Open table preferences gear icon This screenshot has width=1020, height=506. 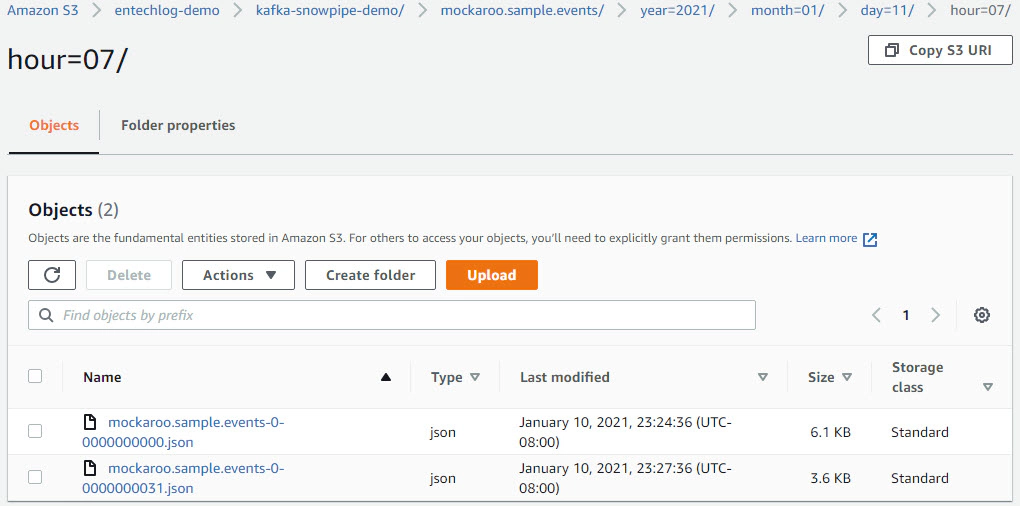point(982,315)
